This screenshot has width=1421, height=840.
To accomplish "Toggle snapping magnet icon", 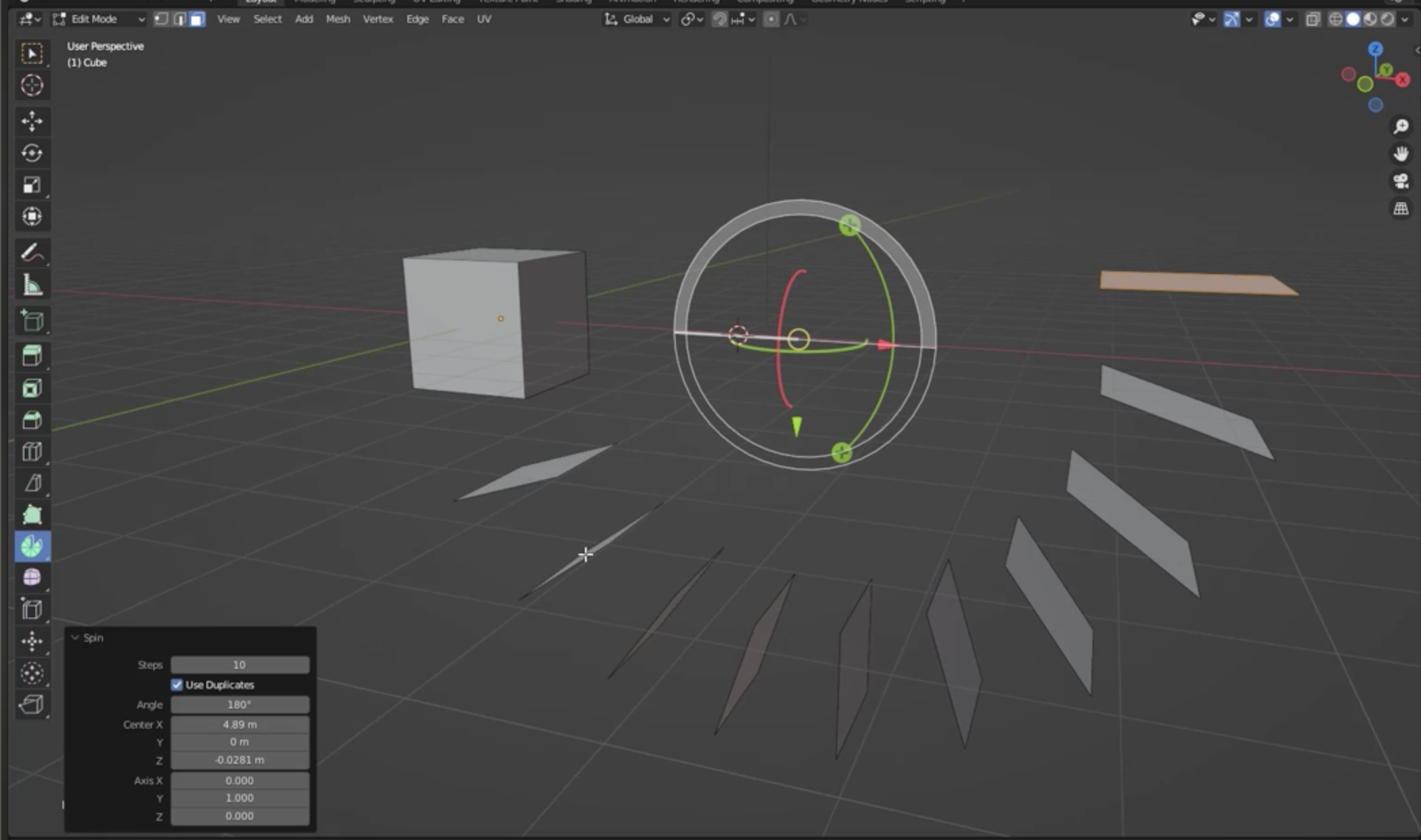I will (x=719, y=19).
